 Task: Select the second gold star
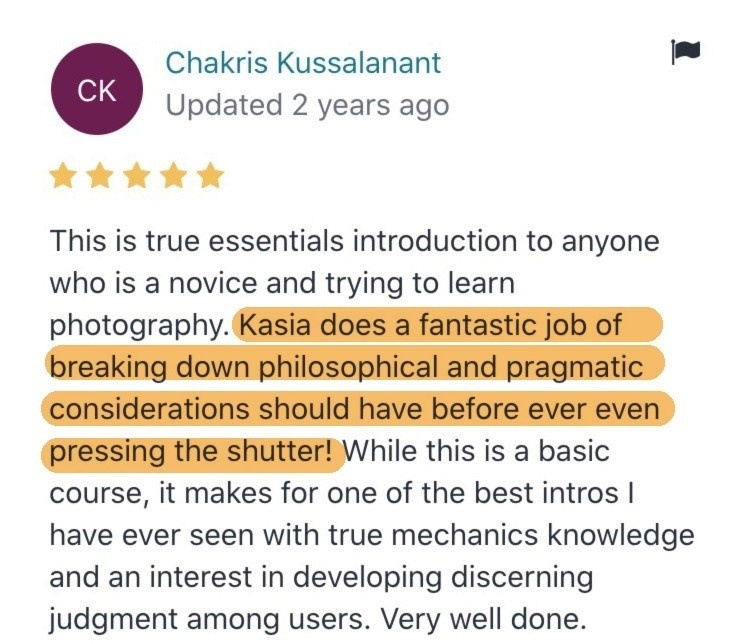[100, 176]
